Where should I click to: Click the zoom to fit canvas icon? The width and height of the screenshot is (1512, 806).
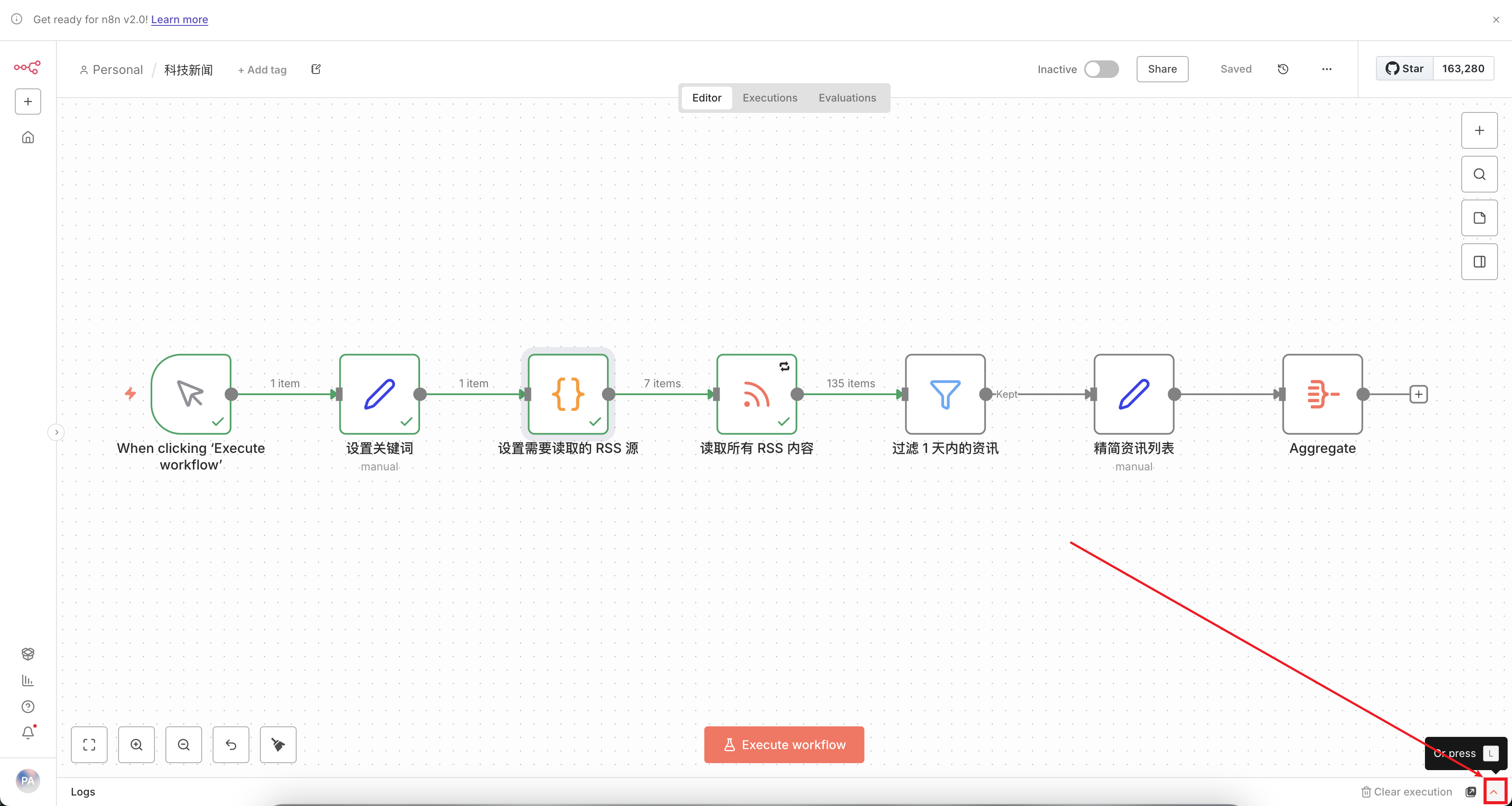pyautogui.click(x=89, y=744)
